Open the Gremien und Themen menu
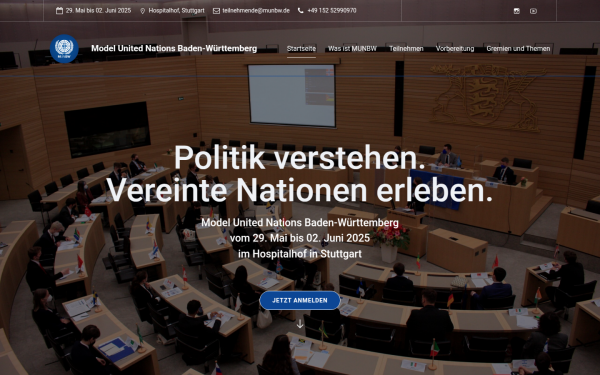The width and height of the screenshot is (600, 375). coord(518,49)
